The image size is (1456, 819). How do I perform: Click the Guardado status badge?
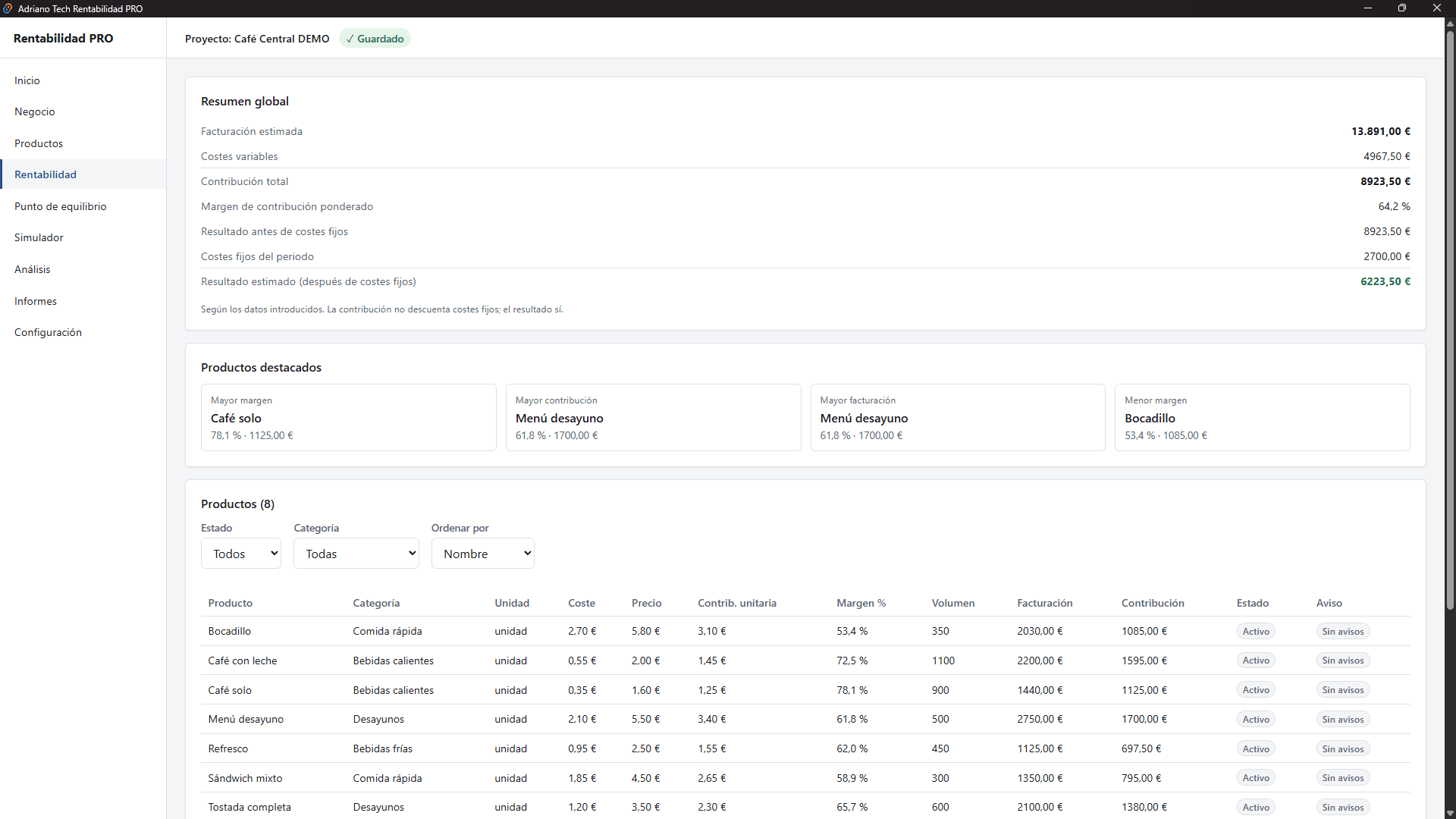click(x=375, y=39)
